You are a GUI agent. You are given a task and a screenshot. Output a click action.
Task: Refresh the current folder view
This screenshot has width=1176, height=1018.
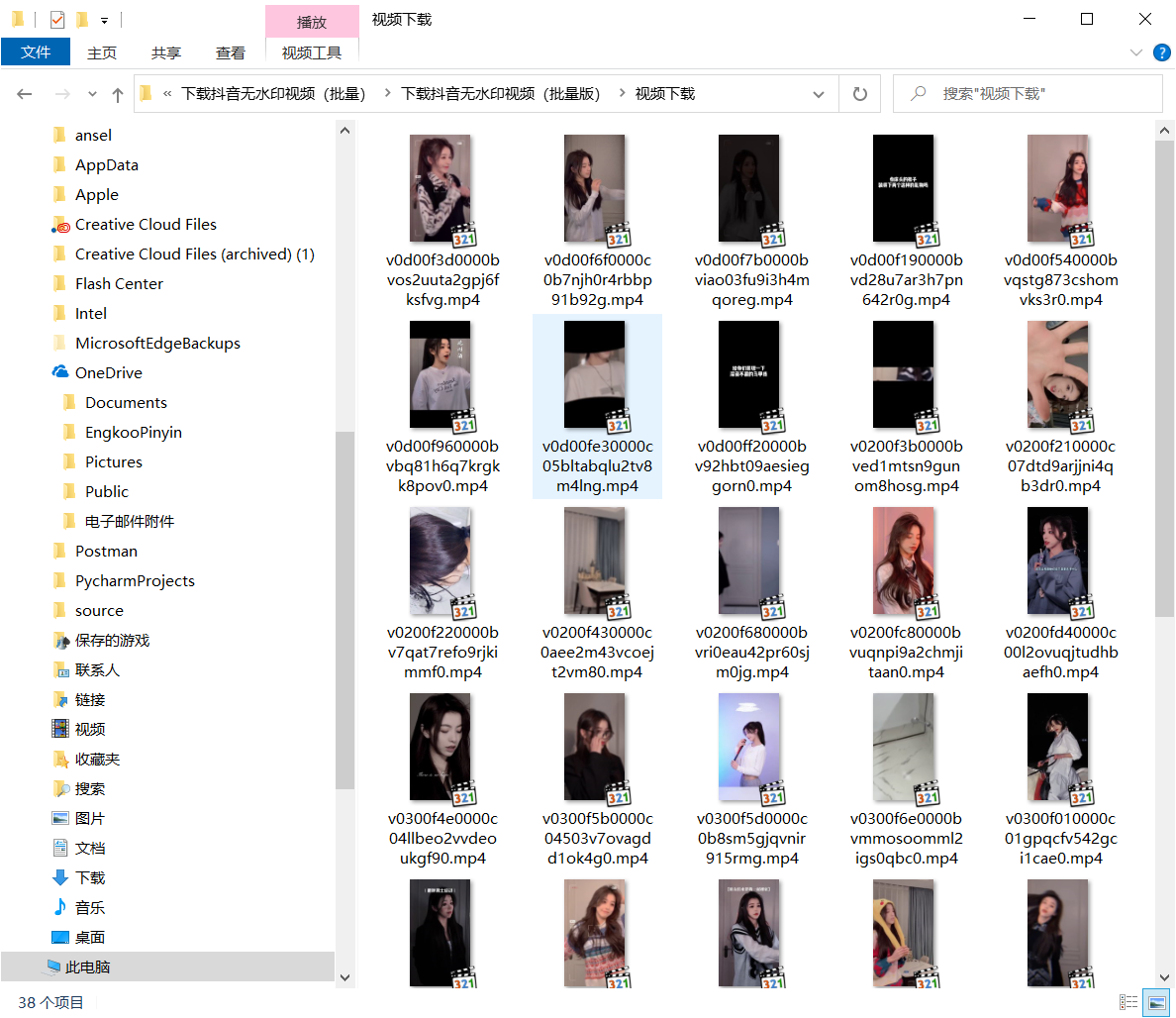click(859, 94)
